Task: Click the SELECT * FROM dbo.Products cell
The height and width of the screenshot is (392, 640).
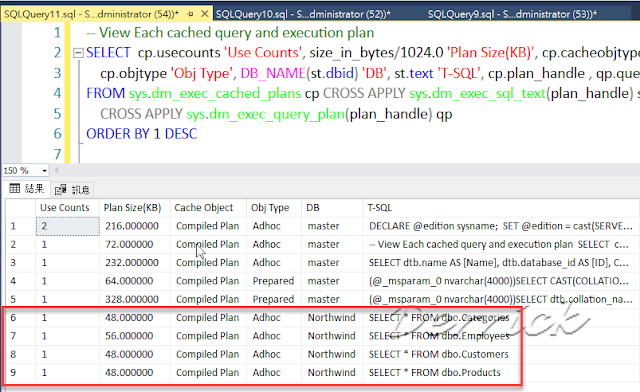Action: (x=501, y=372)
